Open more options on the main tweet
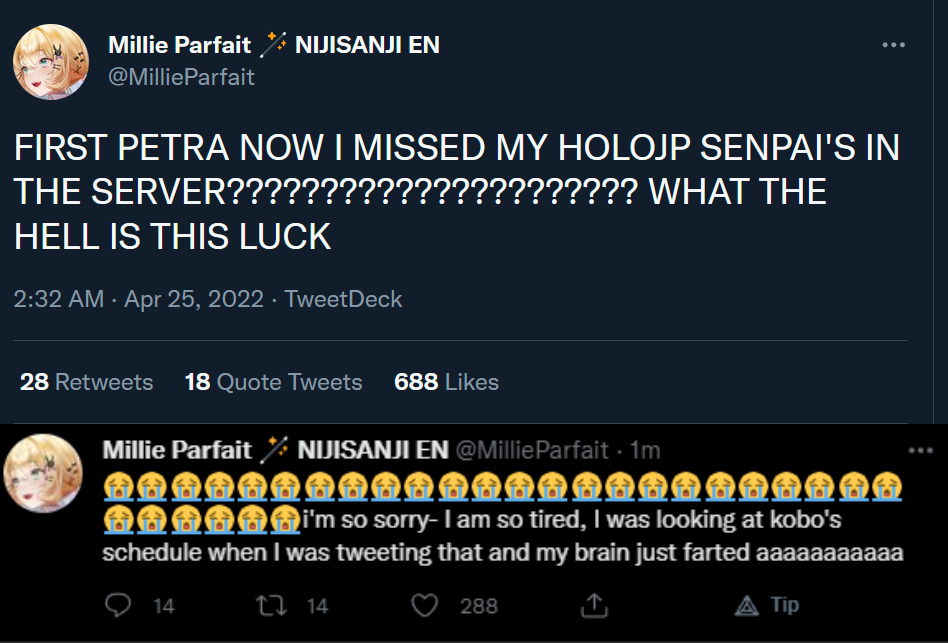This screenshot has height=643, width=948. 892,45
